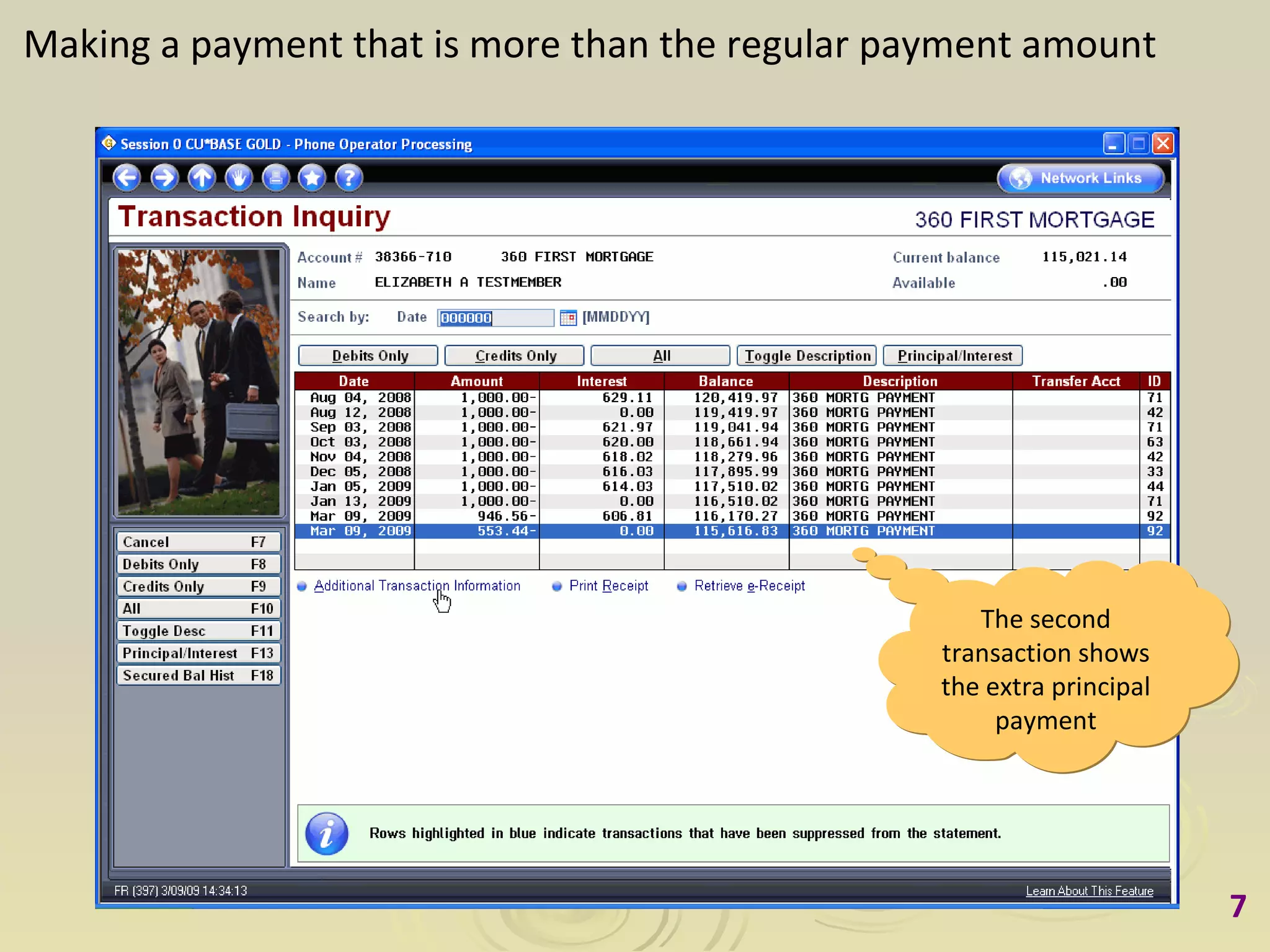Click the 629.11 interest value

pos(628,398)
